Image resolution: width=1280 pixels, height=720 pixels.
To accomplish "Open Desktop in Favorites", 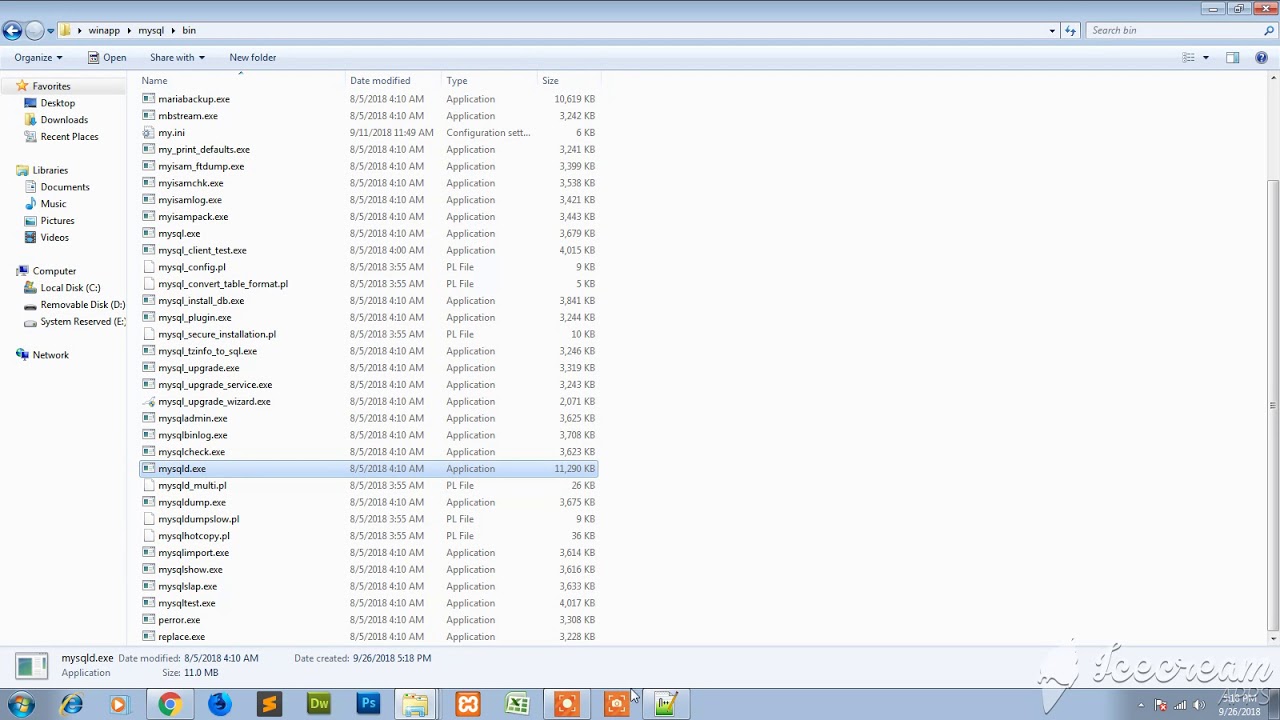I will tap(58, 103).
